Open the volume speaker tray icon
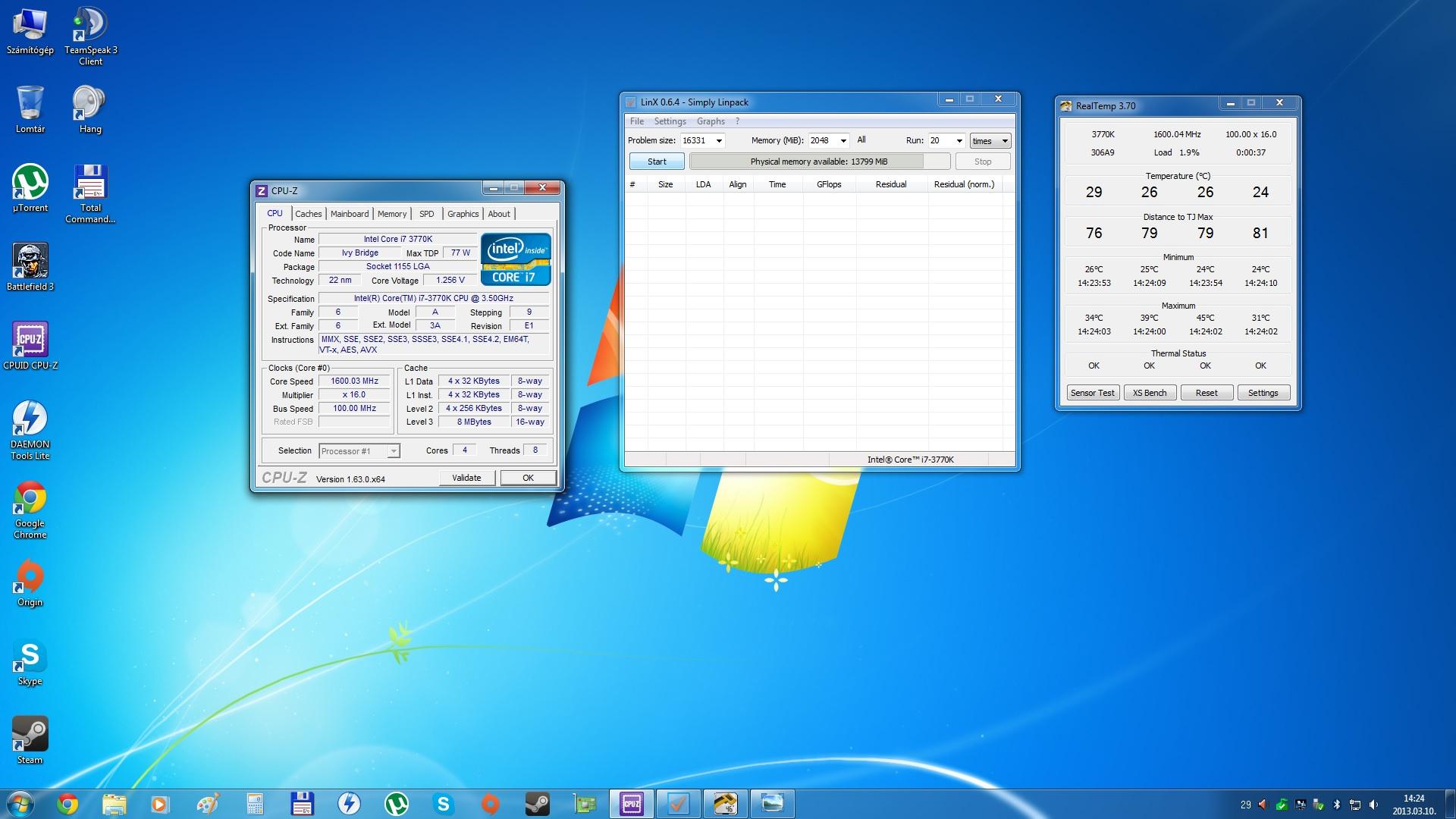The image size is (1456, 819). point(1374,805)
